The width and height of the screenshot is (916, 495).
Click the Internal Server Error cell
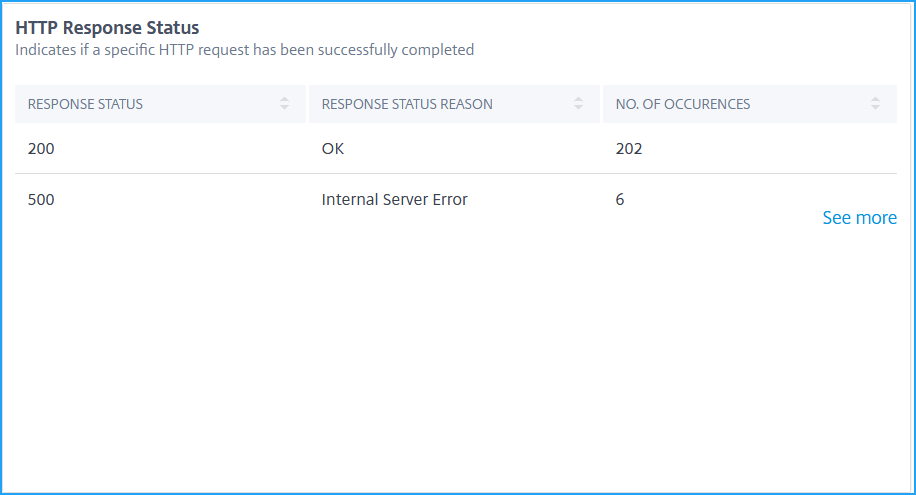coord(394,199)
